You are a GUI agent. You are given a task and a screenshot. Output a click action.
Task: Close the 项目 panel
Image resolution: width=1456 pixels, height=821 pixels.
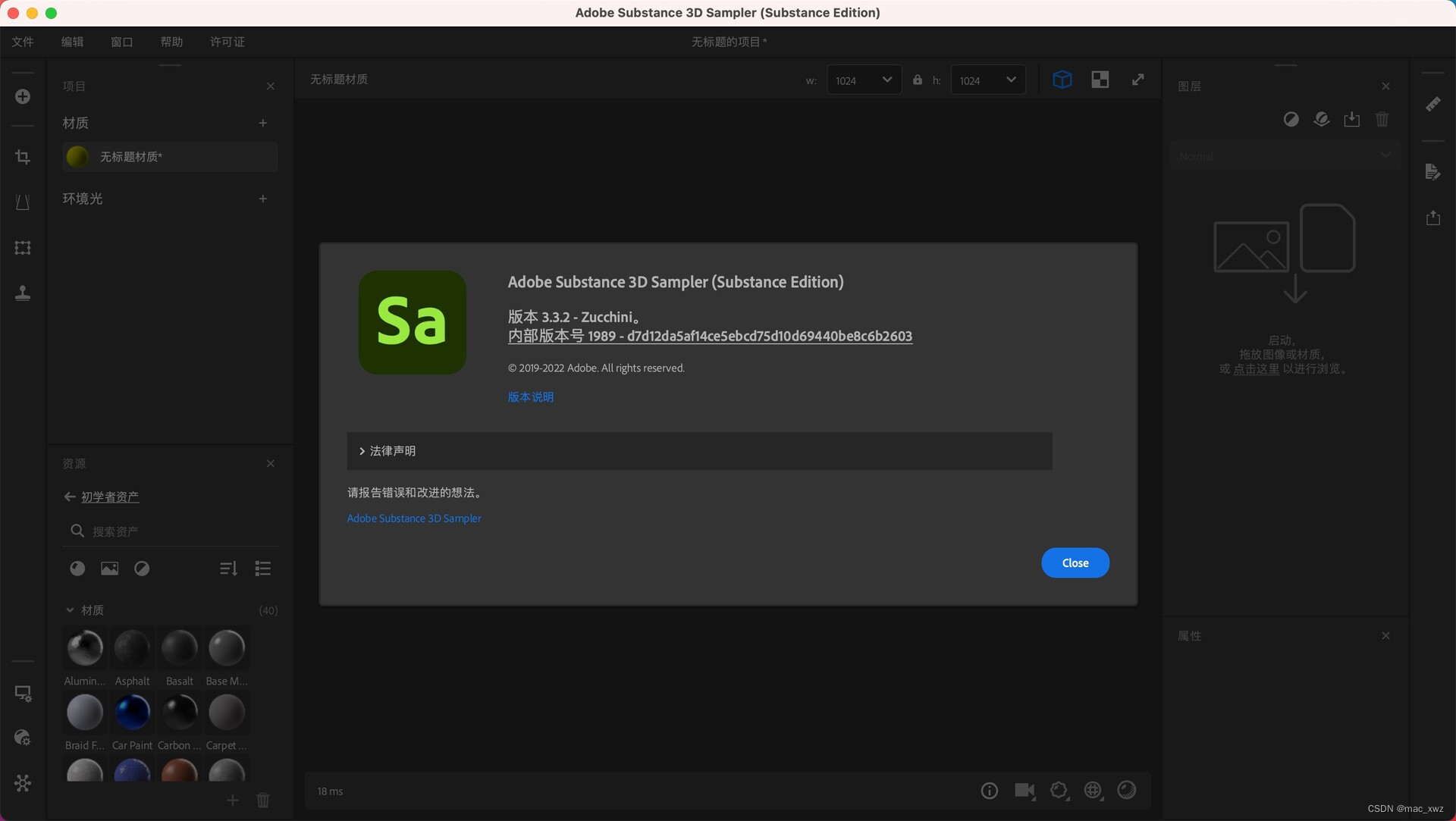pyautogui.click(x=271, y=86)
